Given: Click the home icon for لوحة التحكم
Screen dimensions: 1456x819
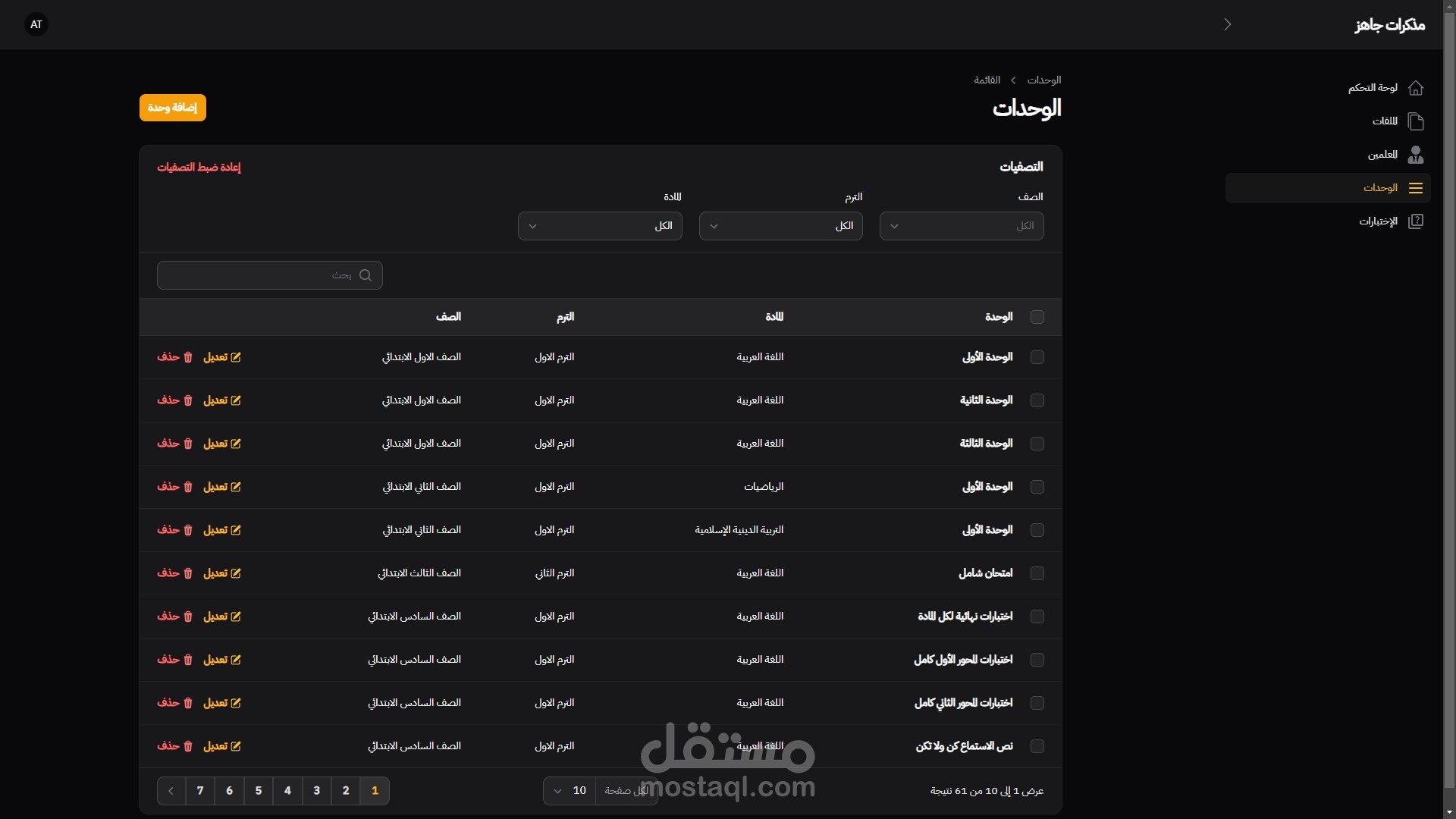Looking at the screenshot, I should (1415, 88).
